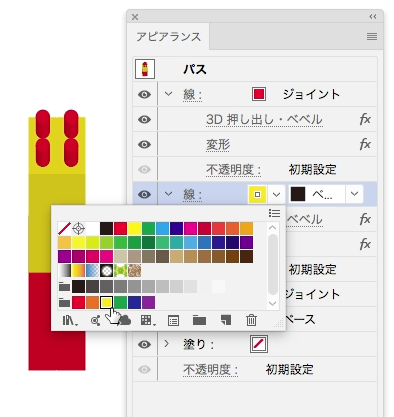Toggle eye on highlighted 線 row

pyautogui.click(x=144, y=194)
